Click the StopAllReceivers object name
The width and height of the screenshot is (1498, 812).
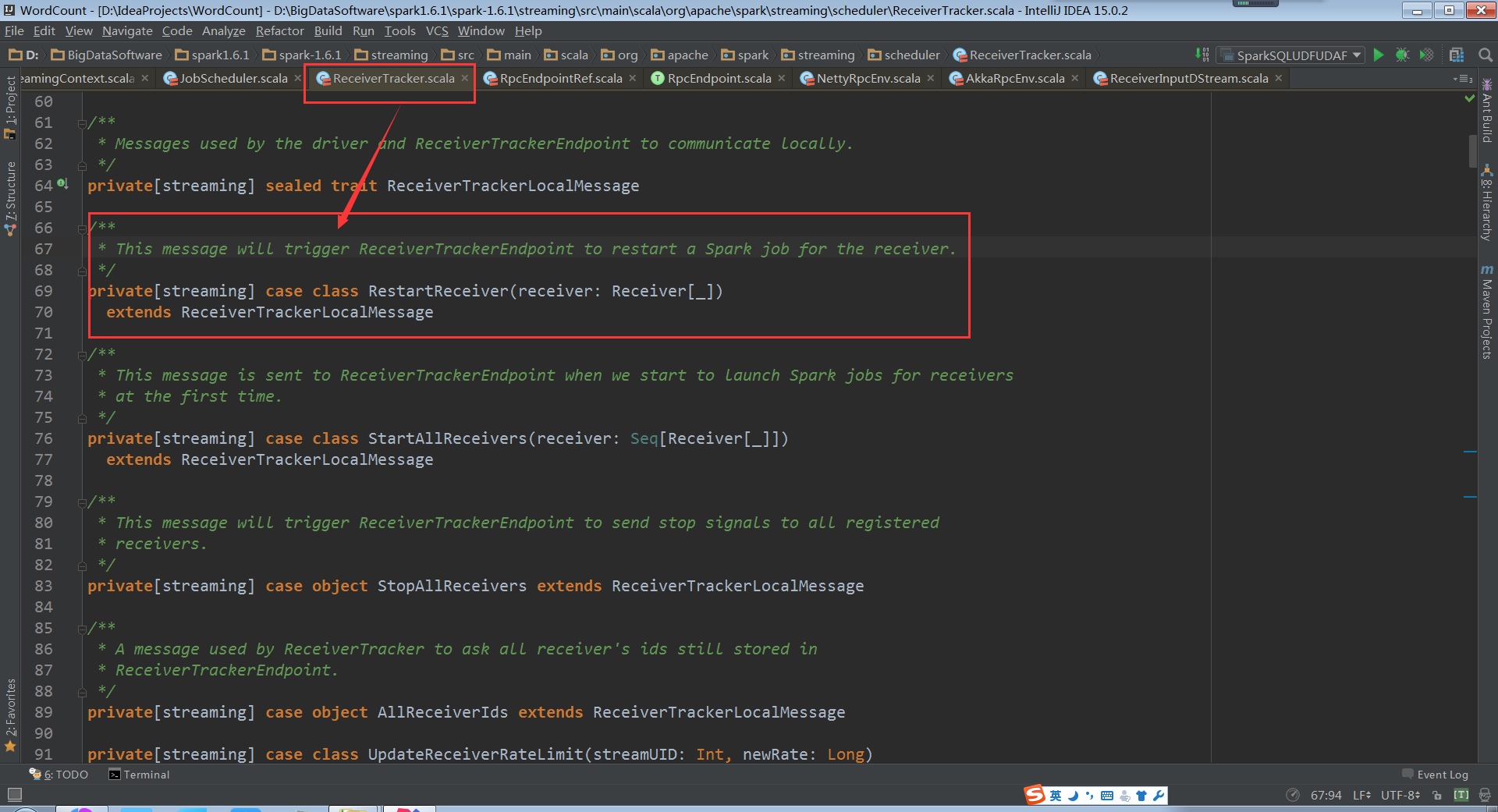point(453,586)
